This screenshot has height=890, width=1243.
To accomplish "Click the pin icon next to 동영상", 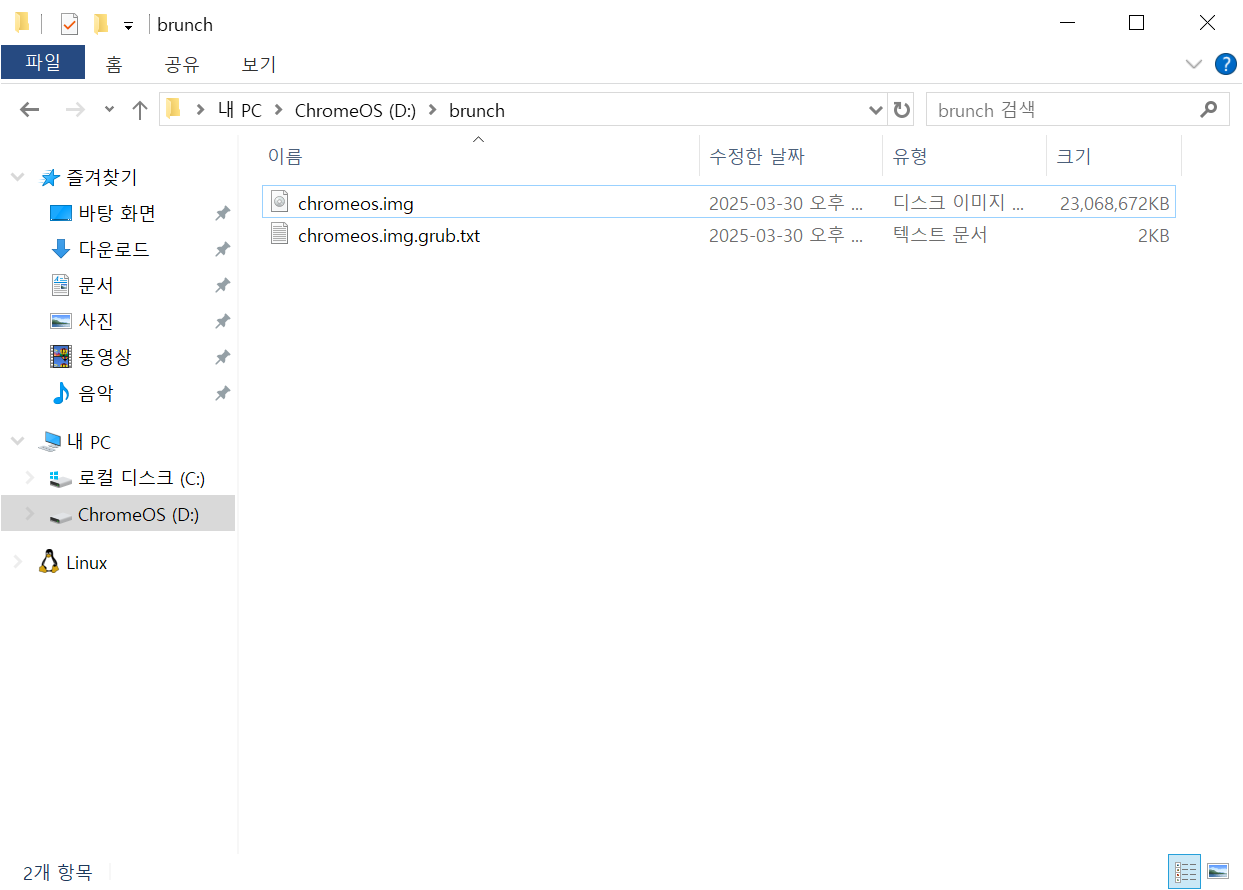I will (x=222, y=358).
